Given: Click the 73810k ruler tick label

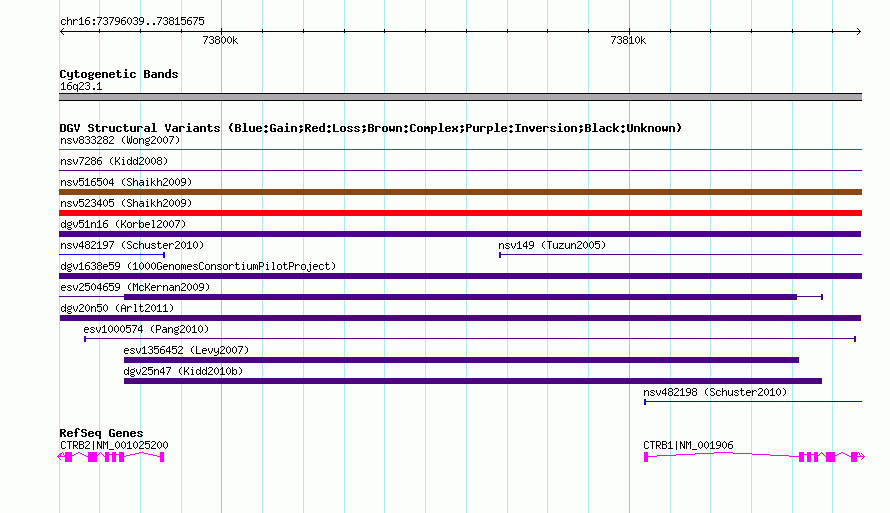Looking at the screenshot, I should pos(628,40).
